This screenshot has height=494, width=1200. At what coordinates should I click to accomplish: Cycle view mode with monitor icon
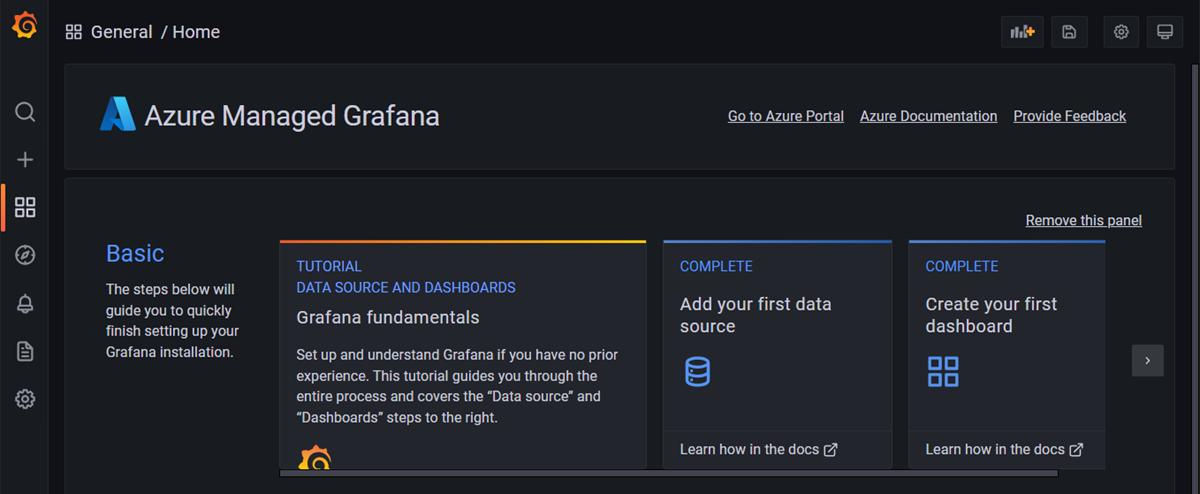[1164, 32]
